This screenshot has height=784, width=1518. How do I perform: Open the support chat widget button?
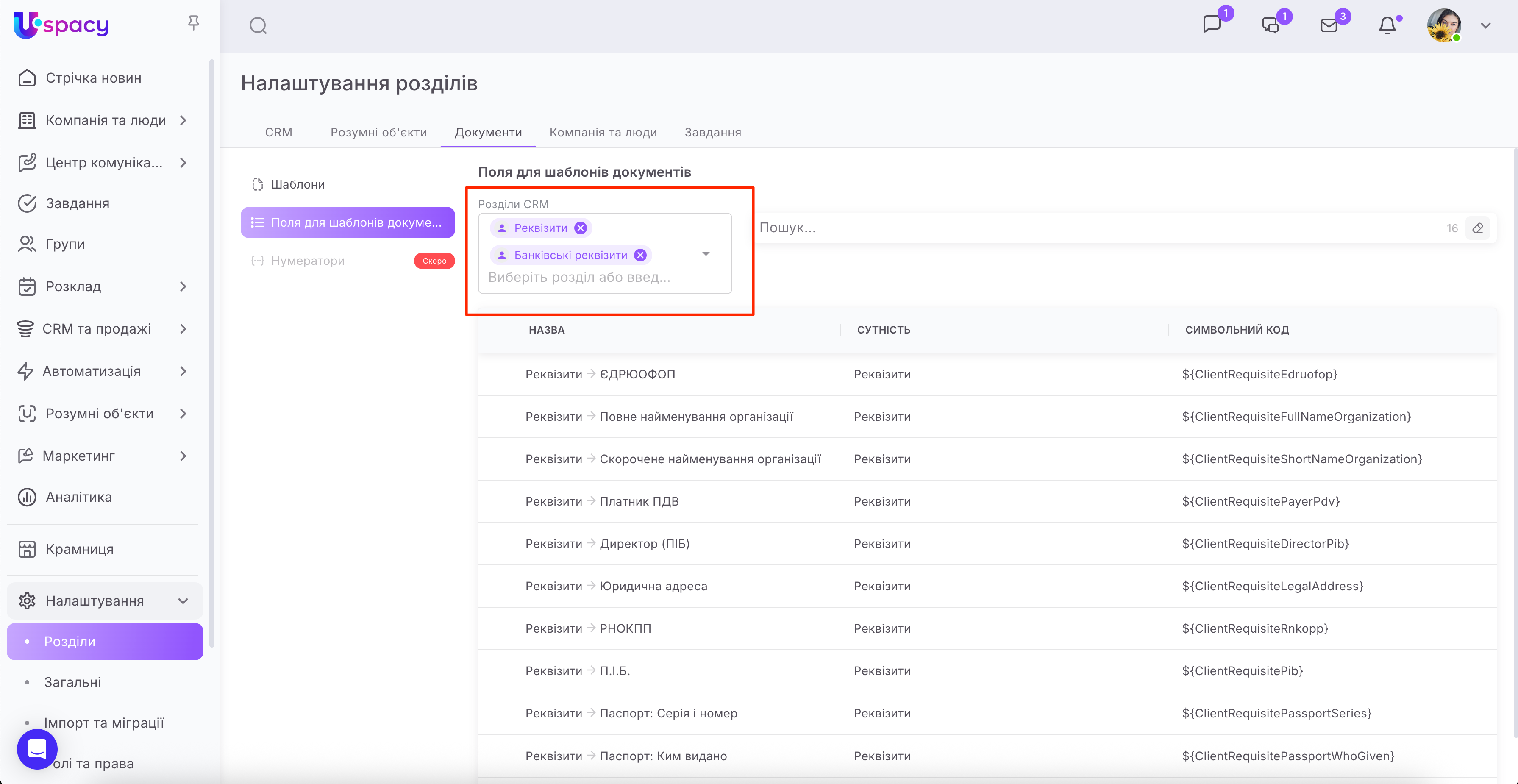click(37, 749)
